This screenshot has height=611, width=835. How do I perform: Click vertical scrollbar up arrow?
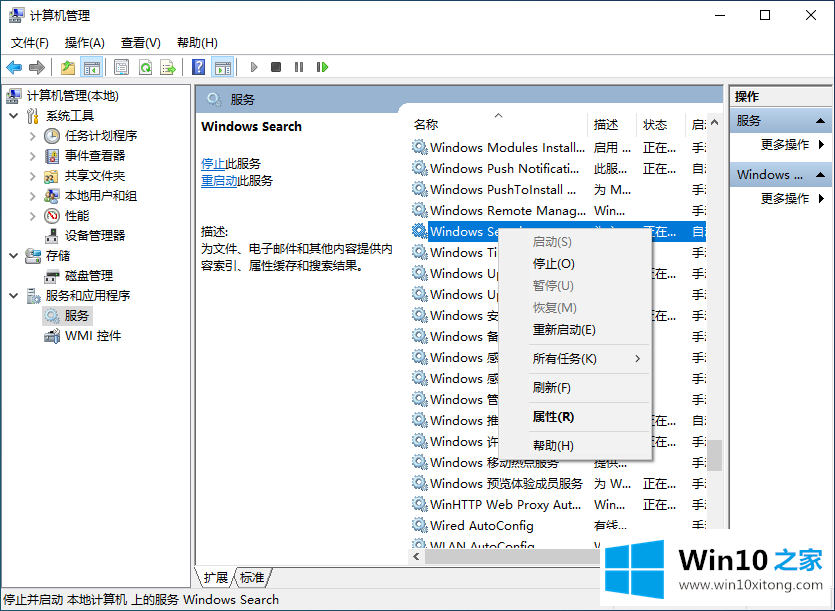[715, 123]
